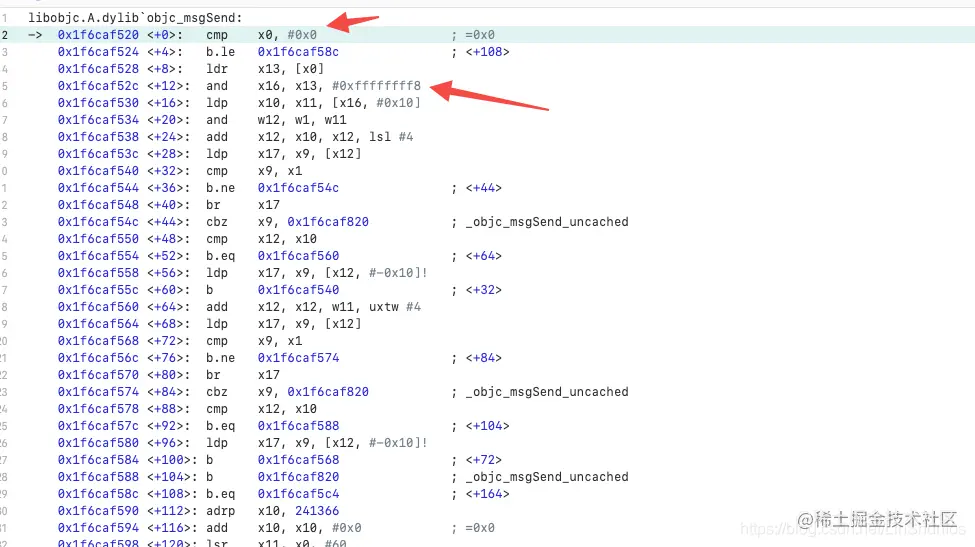The image size is (975, 547).
Task: Click the comment '; <+104>'
Action: coord(480,425)
